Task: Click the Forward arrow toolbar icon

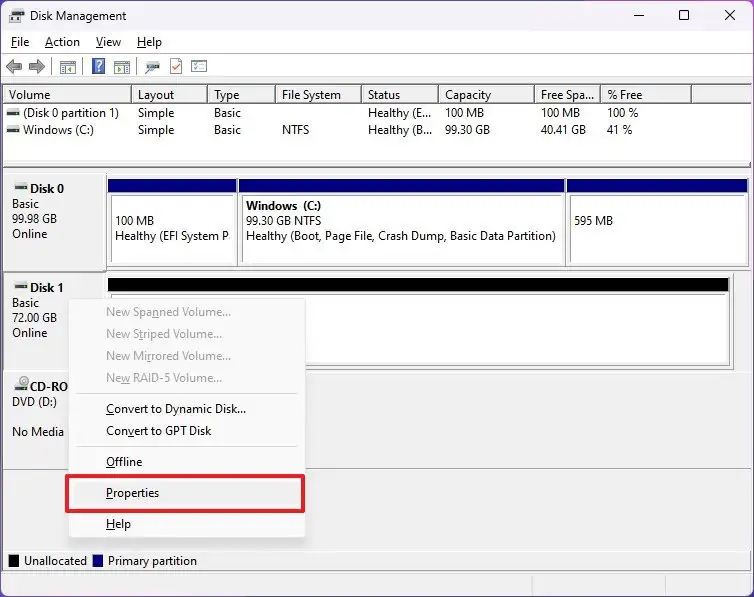Action: pos(37,67)
